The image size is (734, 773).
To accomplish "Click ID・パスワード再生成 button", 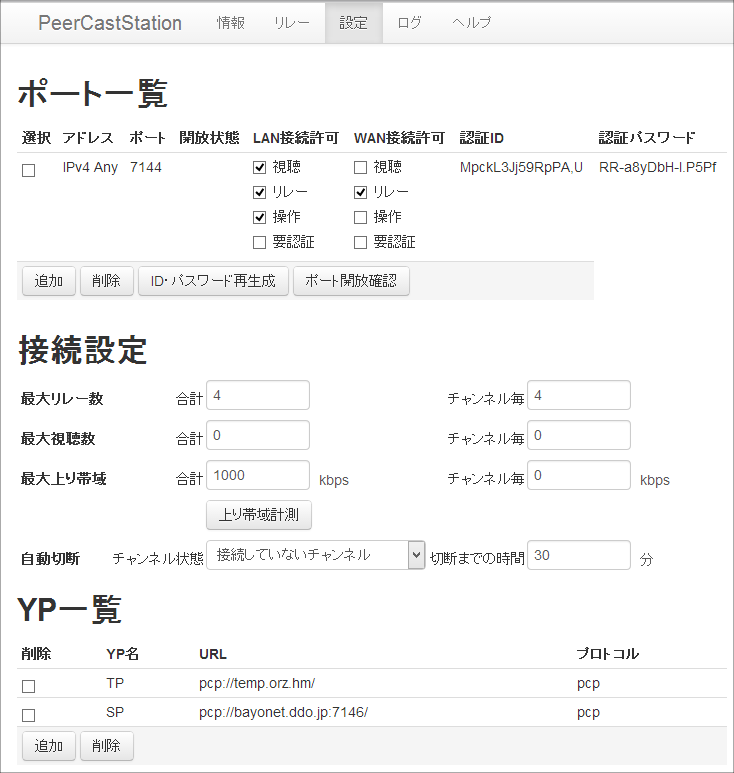I will 213,281.
